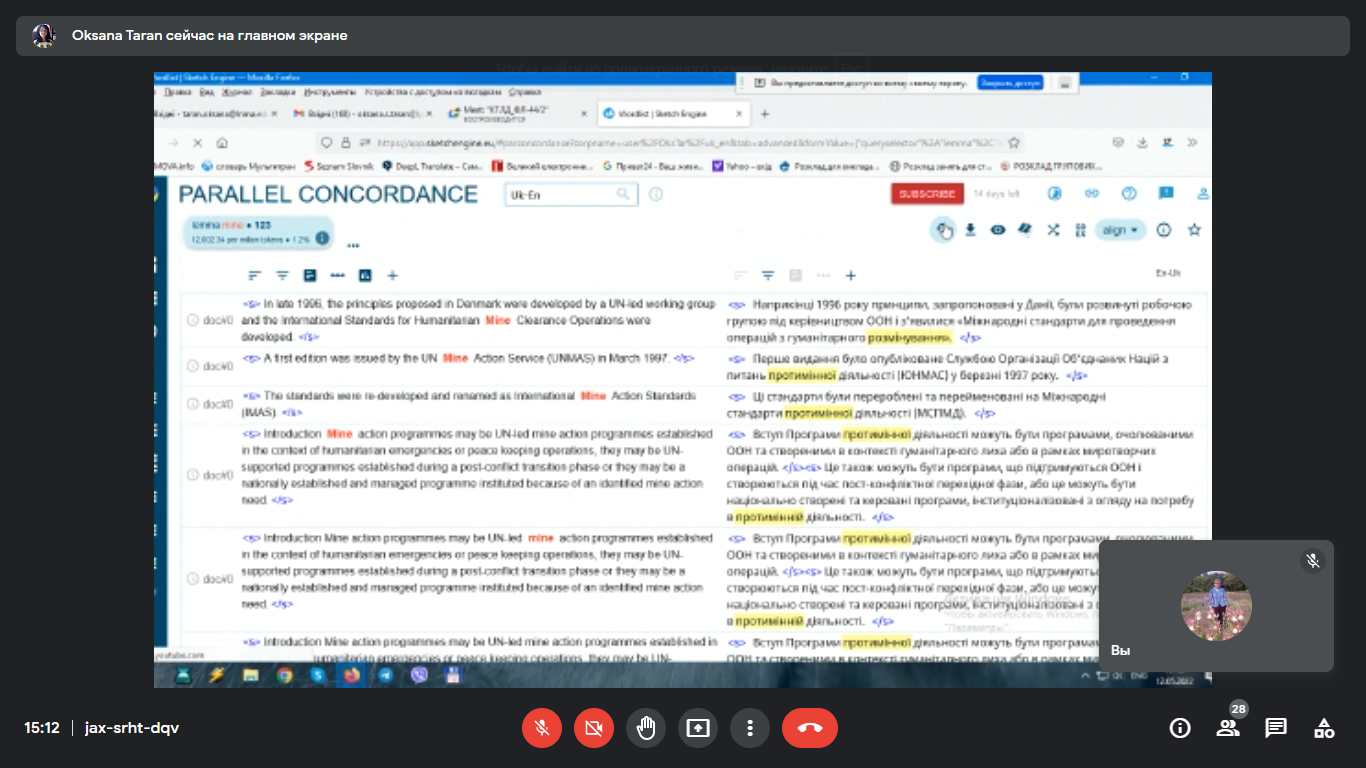This screenshot has width=1366, height=768.
Task: Show the participants list with 28 people
Action: (x=1228, y=728)
